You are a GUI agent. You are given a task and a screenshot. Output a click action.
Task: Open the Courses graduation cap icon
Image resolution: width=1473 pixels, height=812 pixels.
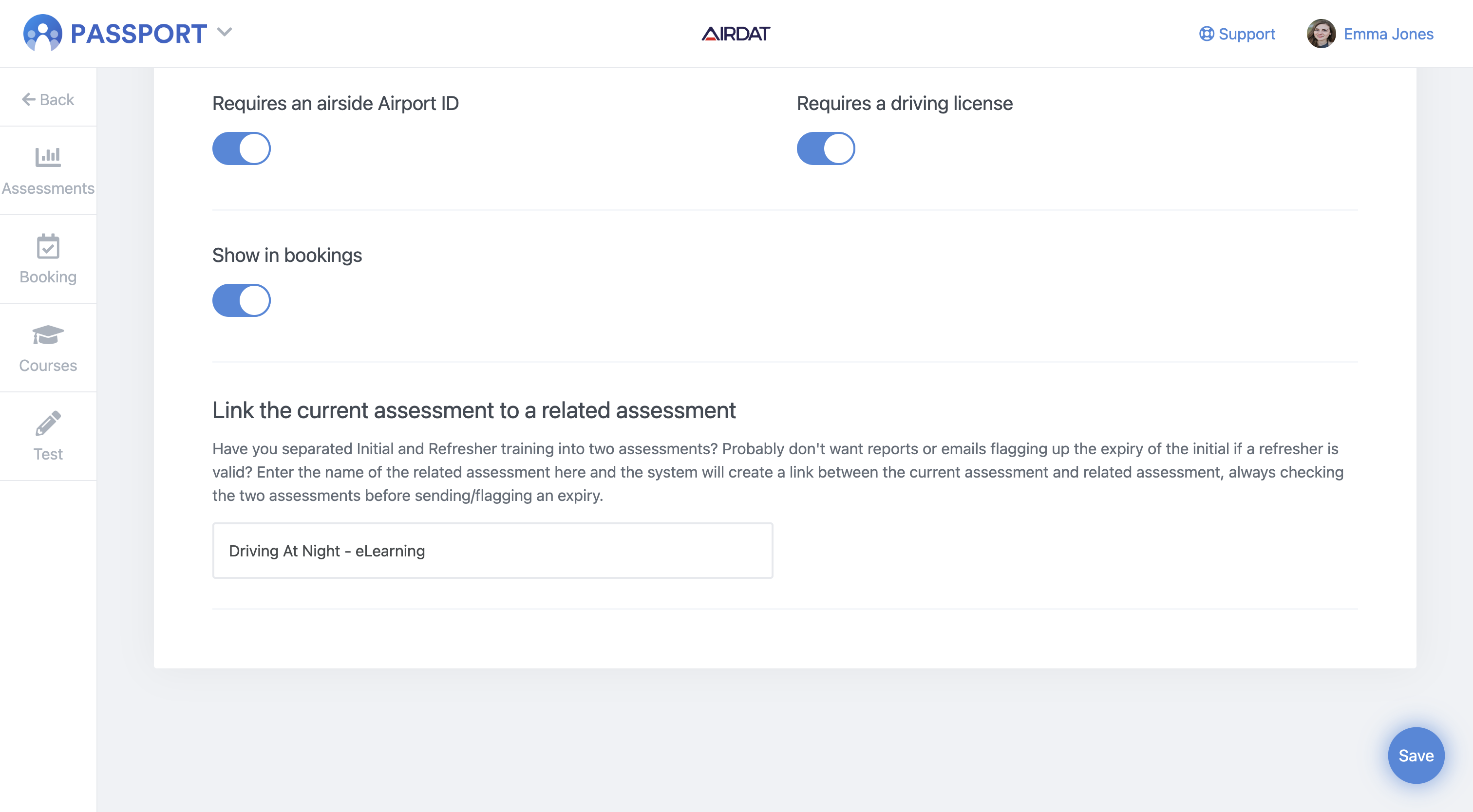48,335
